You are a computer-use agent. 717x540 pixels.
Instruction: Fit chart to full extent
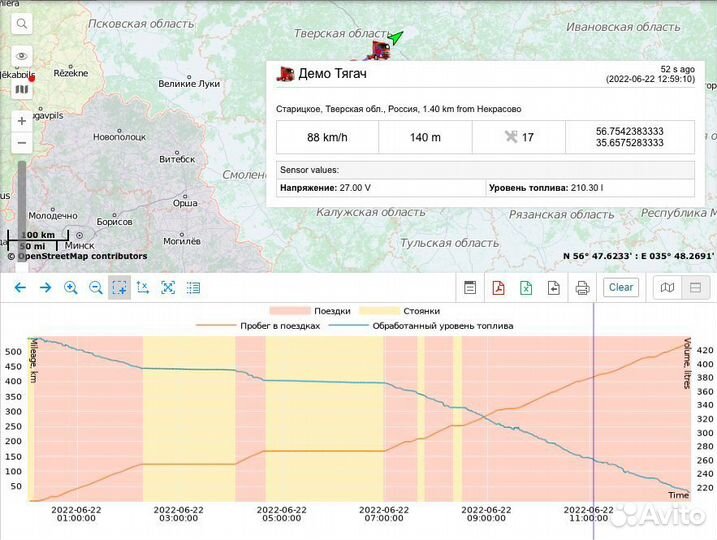point(168,288)
